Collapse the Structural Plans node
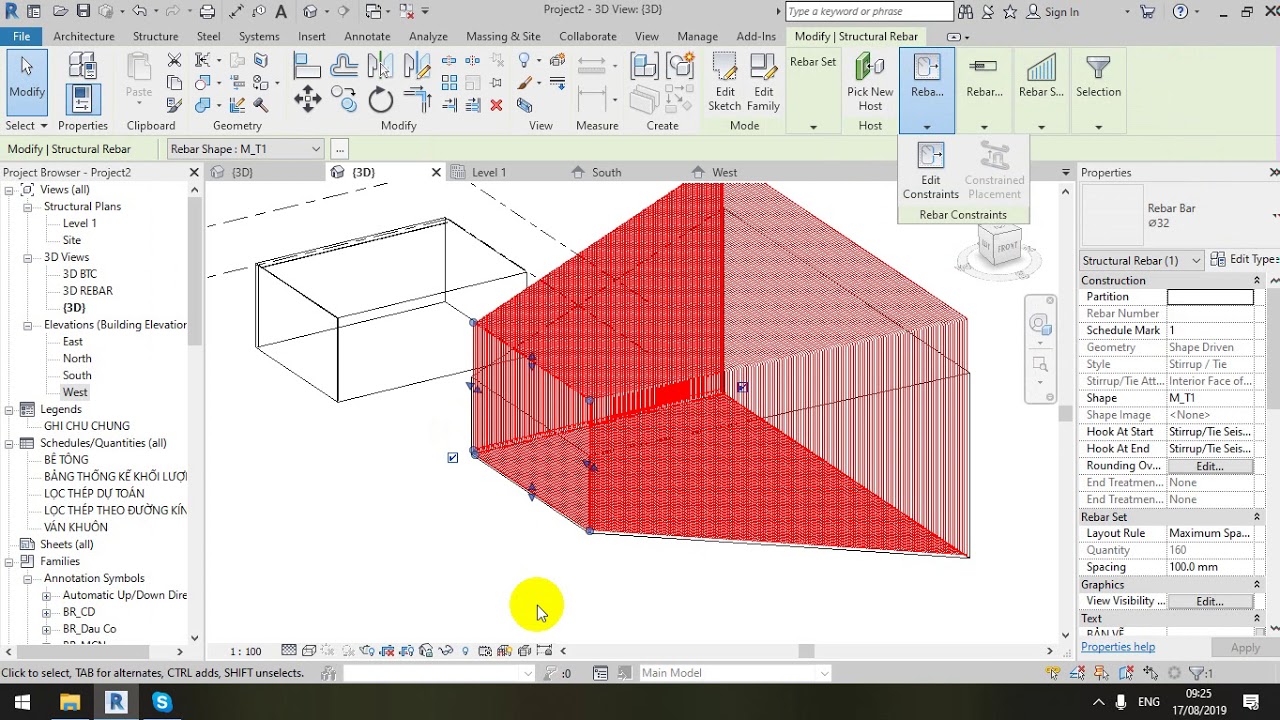 29,206
